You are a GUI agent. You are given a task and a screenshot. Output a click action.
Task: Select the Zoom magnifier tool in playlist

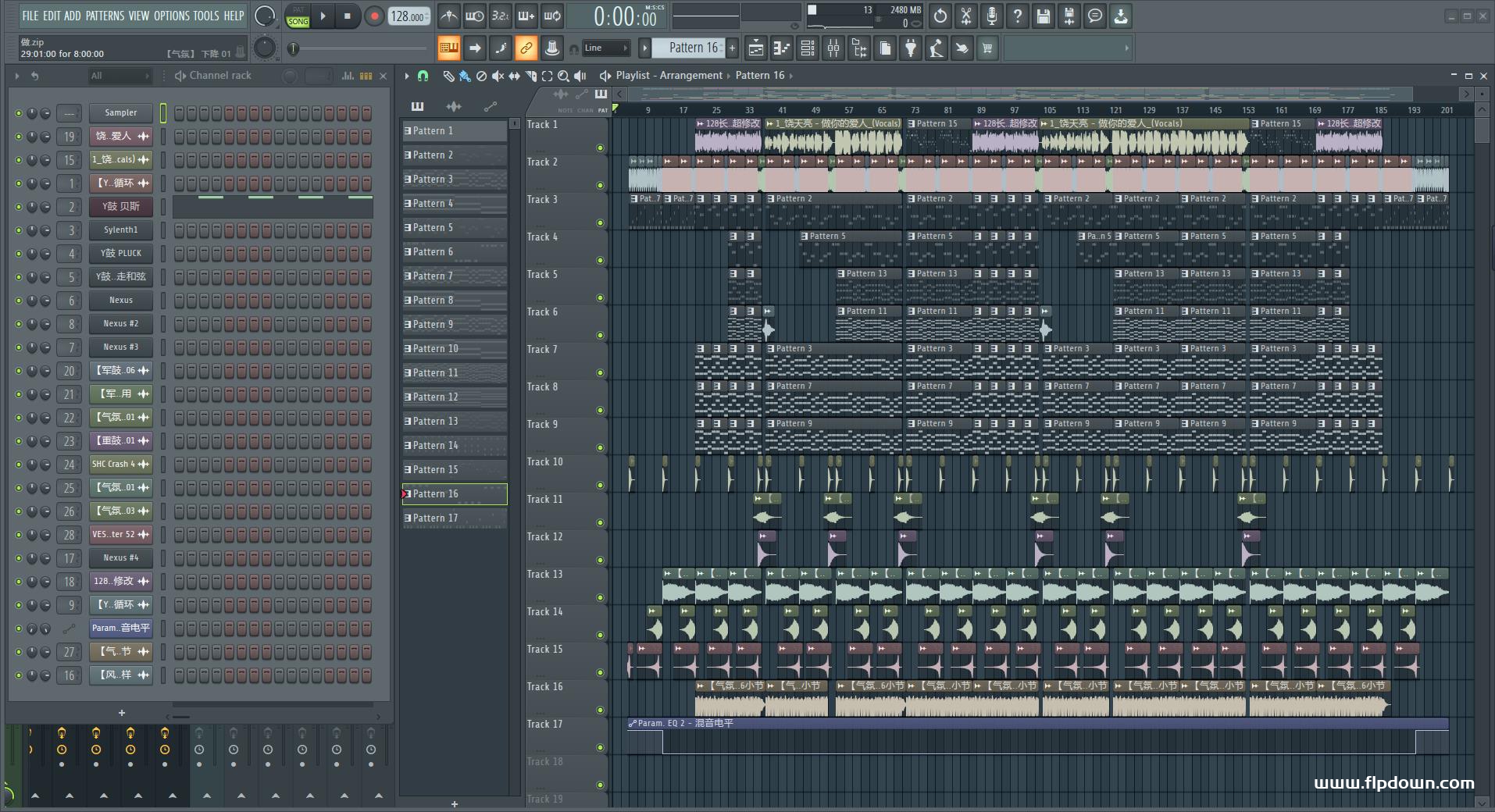(x=563, y=76)
